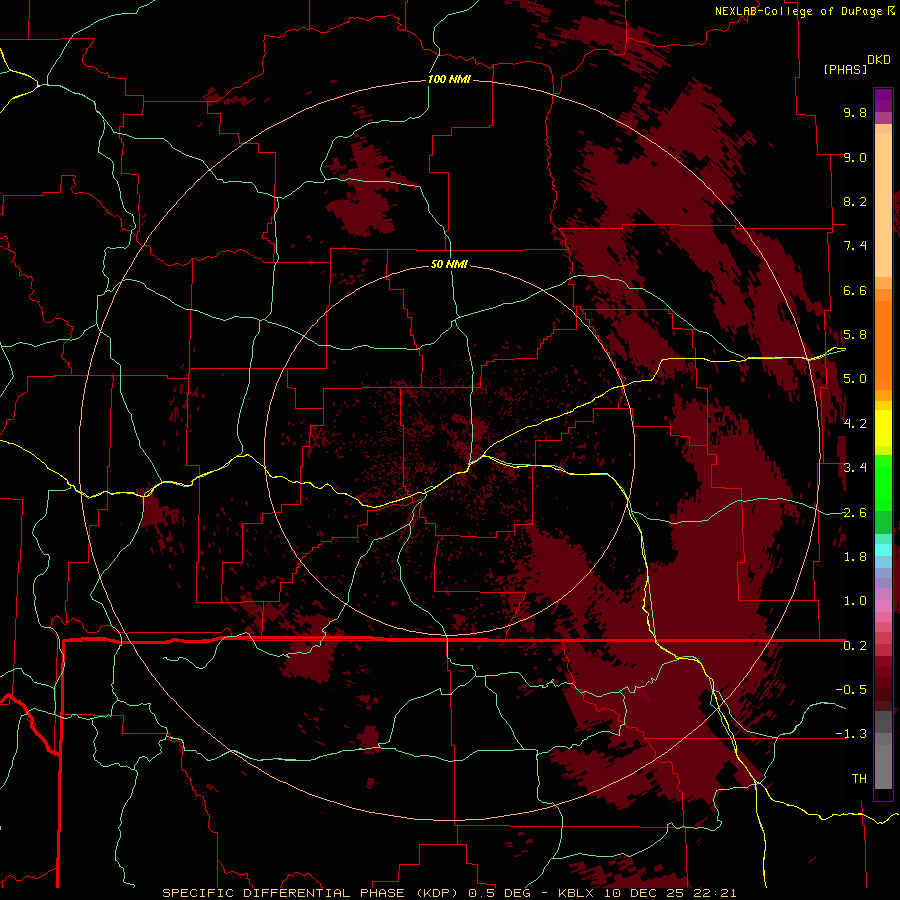Click the 4.2 value on the color scale

pyautogui.click(x=855, y=424)
